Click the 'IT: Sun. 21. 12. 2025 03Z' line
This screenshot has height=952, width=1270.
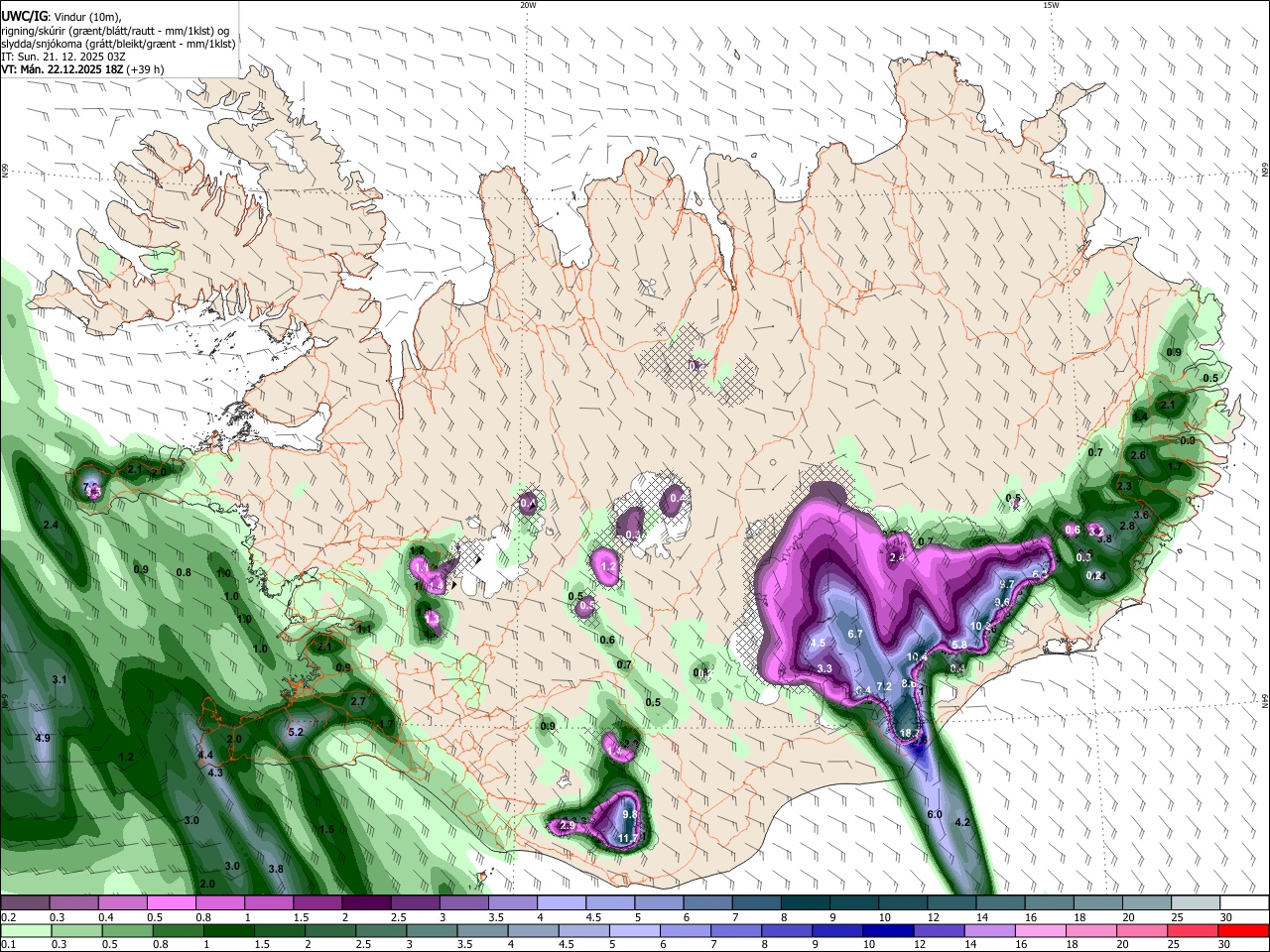tap(63, 57)
